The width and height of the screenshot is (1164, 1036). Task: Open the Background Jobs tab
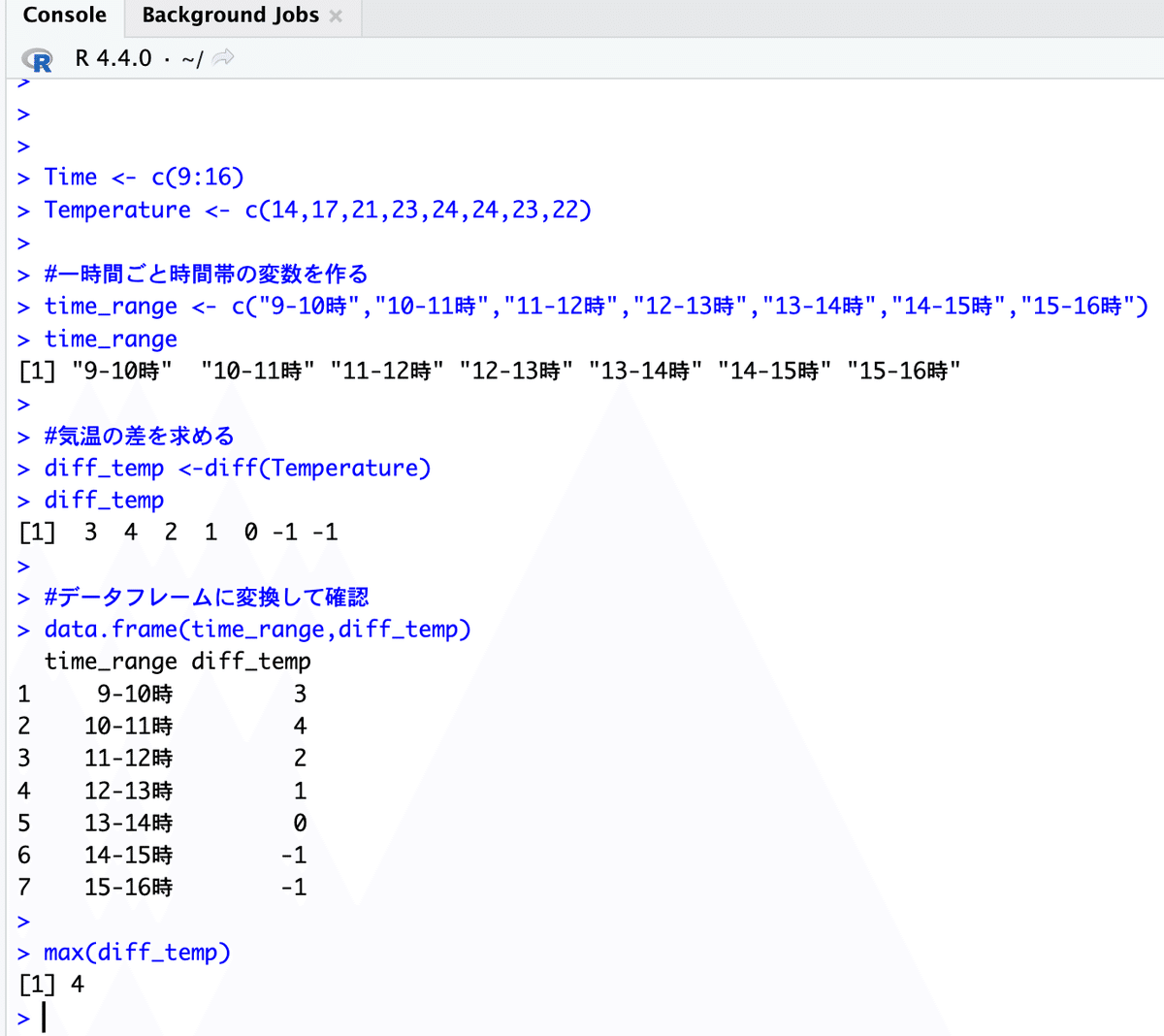click(x=230, y=16)
